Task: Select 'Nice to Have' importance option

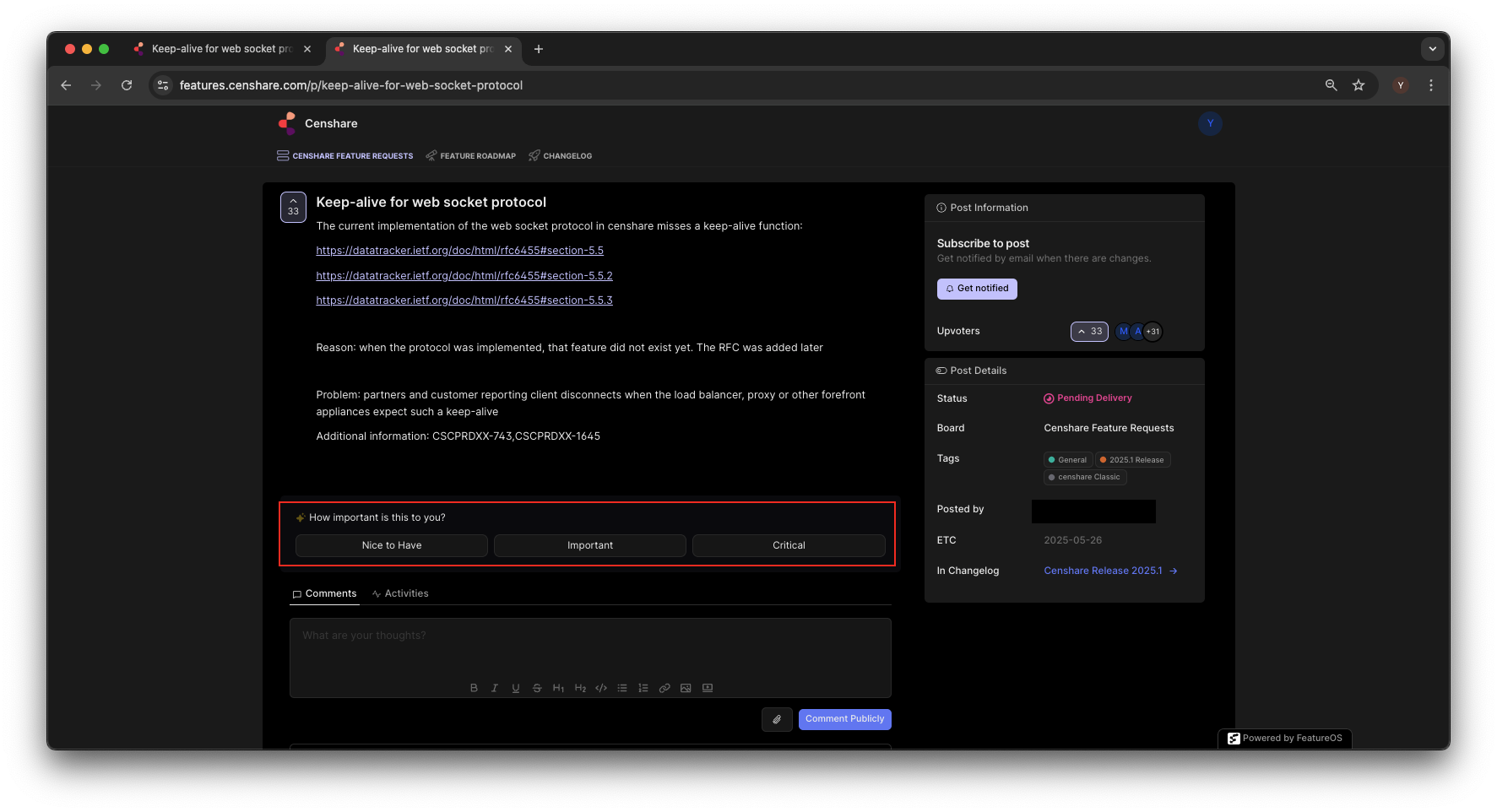Action: pyautogui.click(x=391, y=545)
